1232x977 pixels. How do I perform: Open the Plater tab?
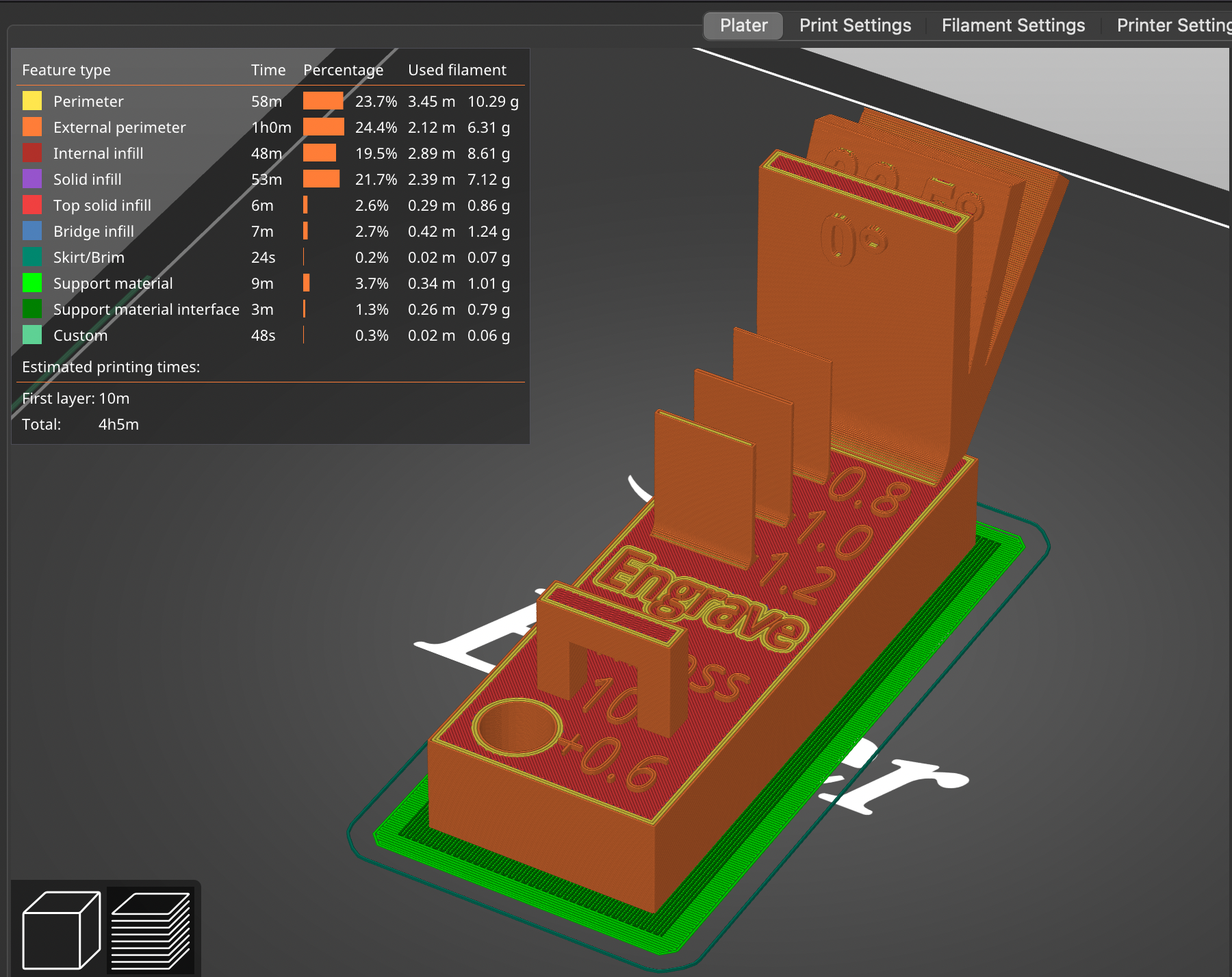pos(743,26)
